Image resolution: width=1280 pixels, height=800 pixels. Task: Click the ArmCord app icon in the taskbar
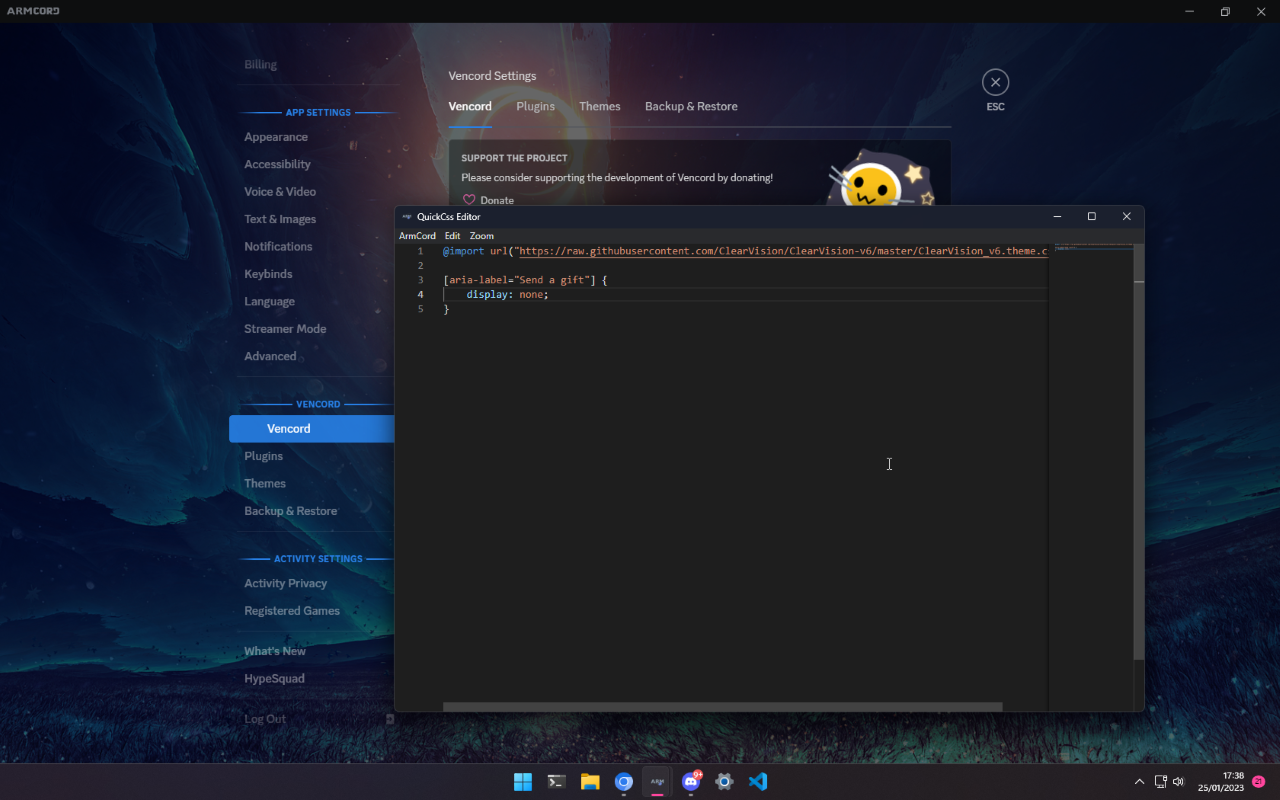click(657, 782)
